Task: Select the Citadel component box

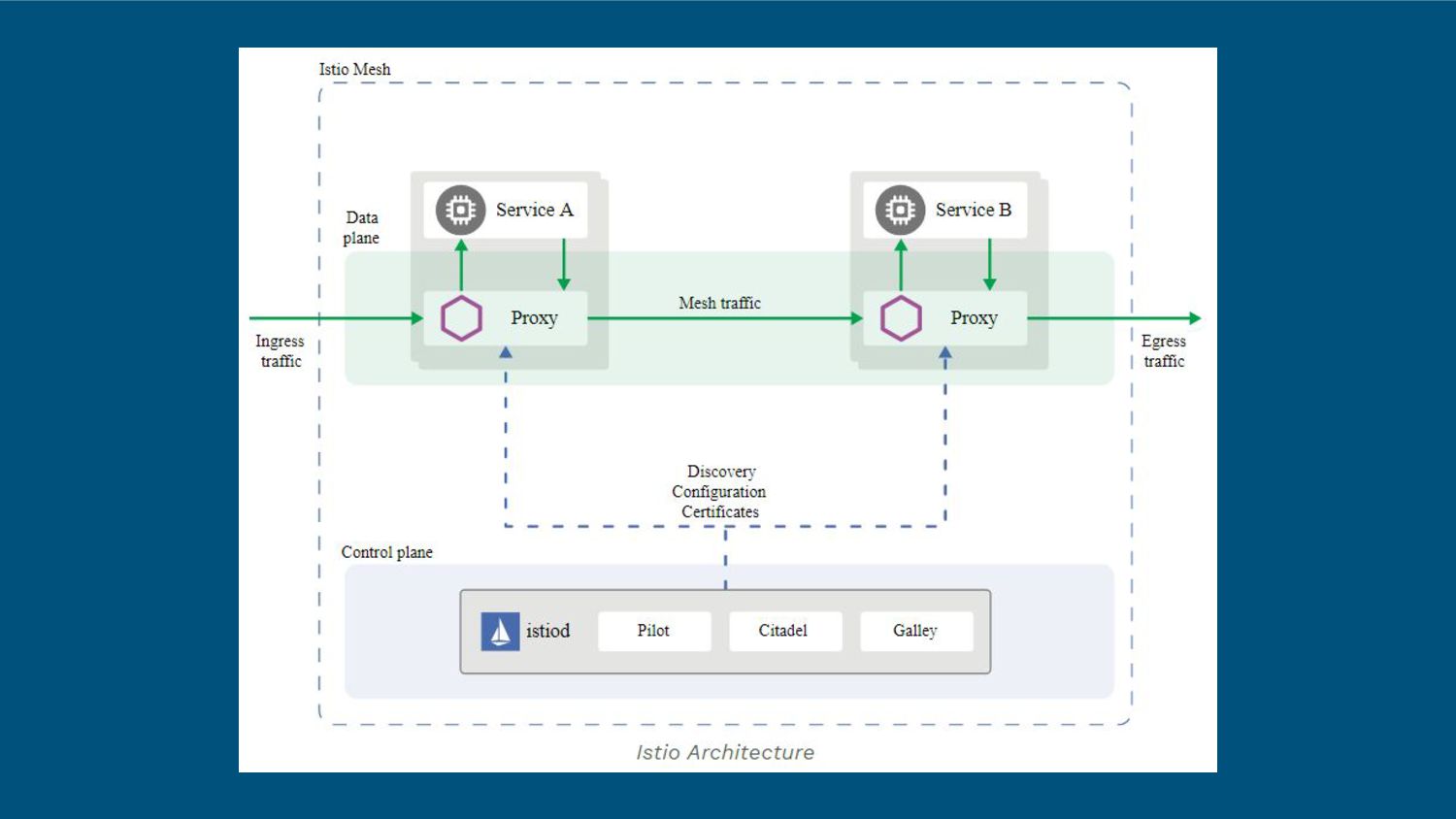Action: 785,631
